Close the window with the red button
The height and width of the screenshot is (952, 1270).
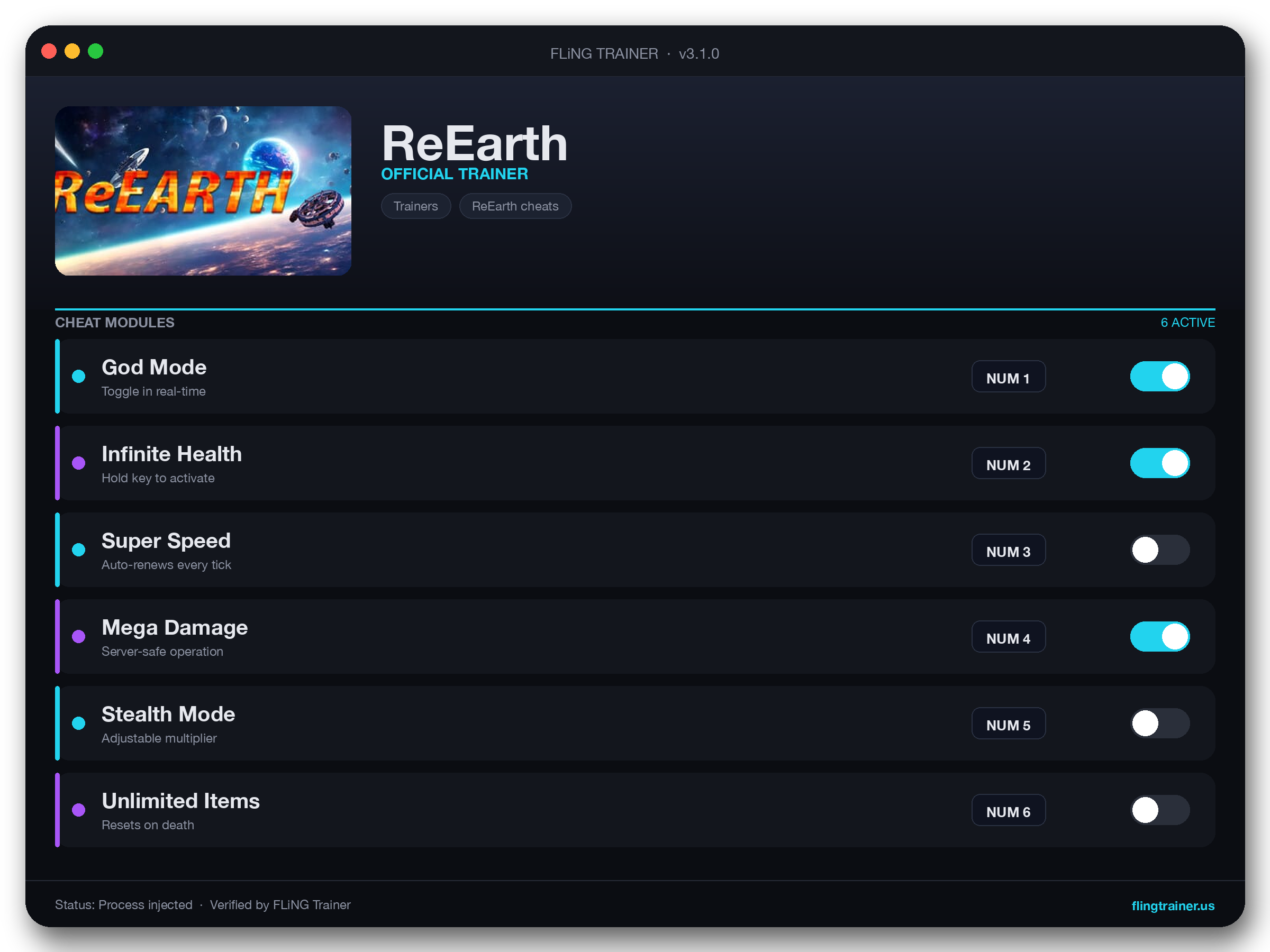[x=49, y=52]
